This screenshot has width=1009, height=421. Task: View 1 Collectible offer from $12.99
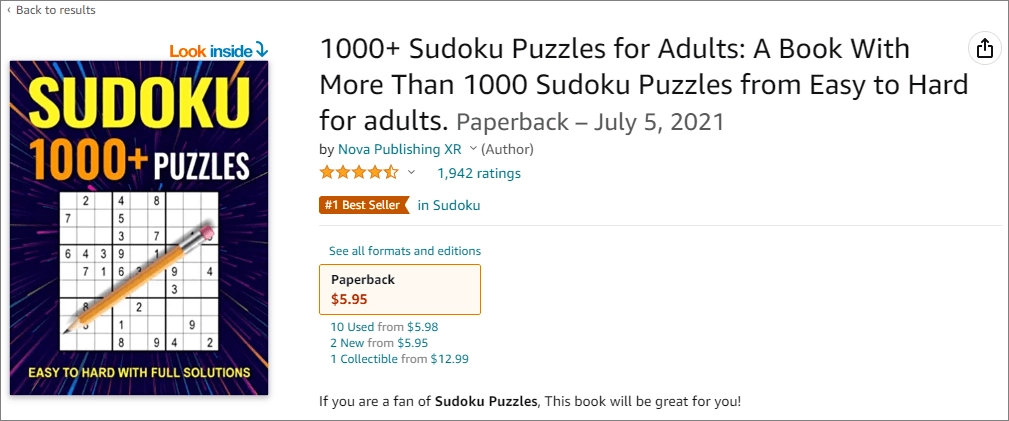click(x=399, y=358)
